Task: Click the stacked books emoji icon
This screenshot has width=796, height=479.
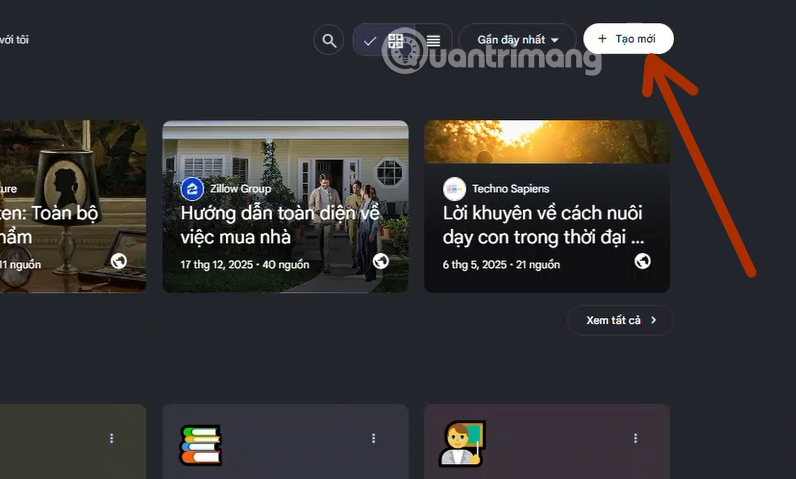Action: [x=201, y=445]
